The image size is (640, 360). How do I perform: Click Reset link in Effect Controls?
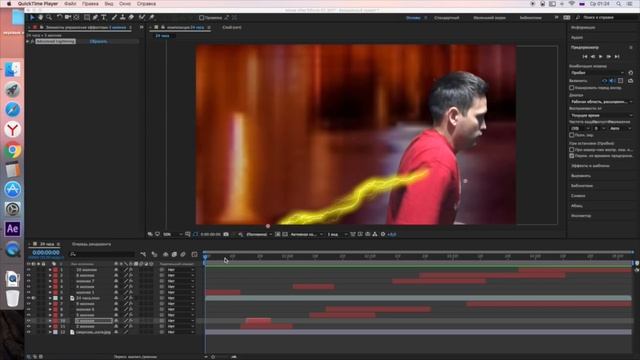tap(98, 41)
